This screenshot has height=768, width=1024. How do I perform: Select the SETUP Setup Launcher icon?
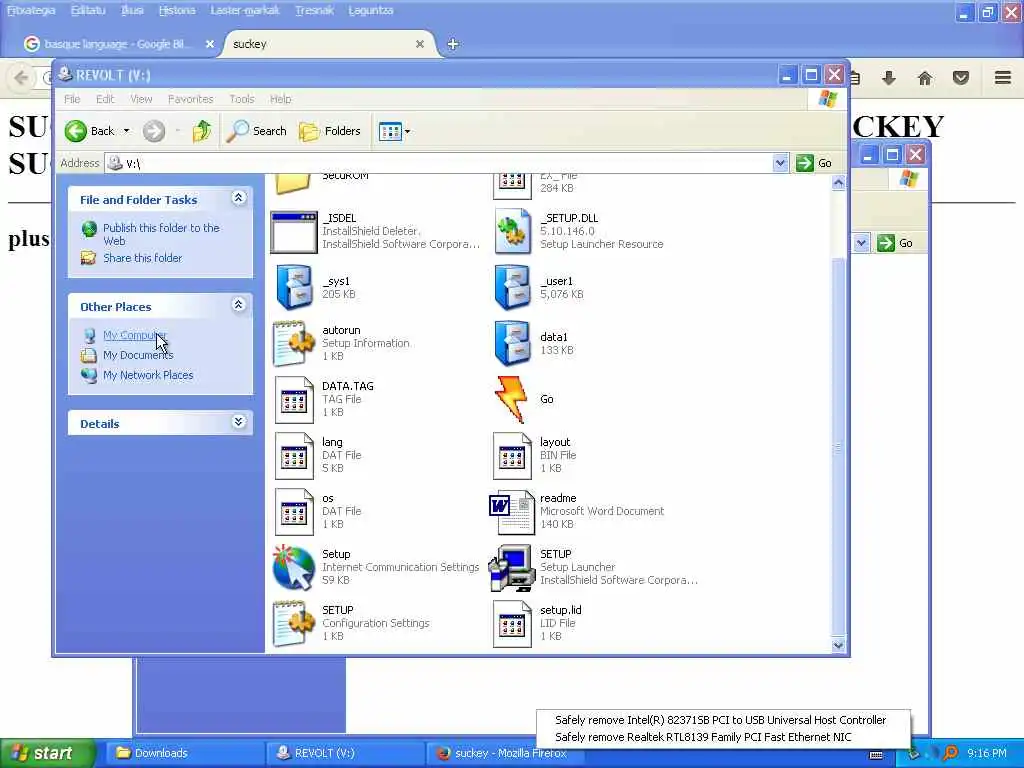(x=512, y=568)
